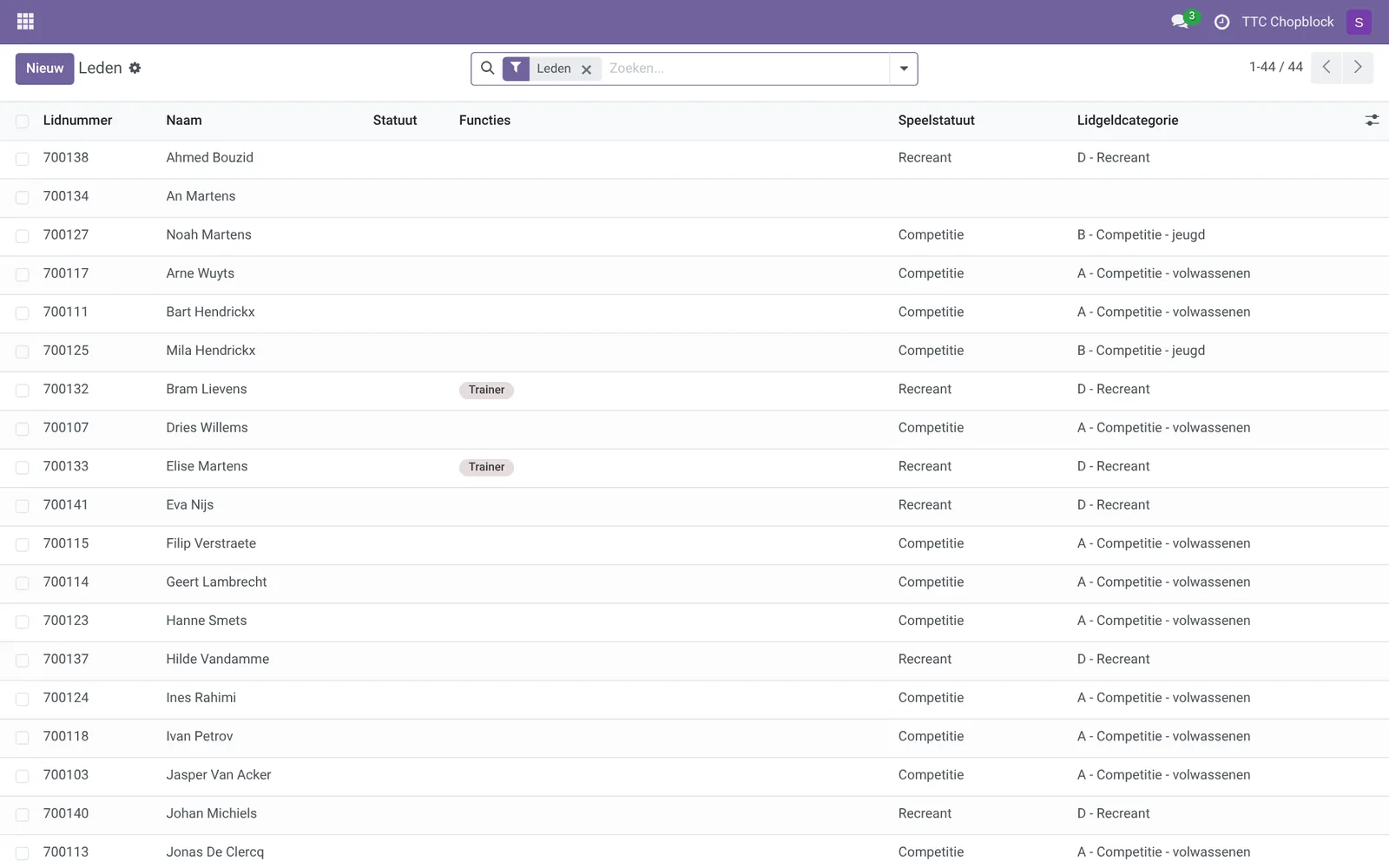Click the Nieuw button

[x=44, y=69]
